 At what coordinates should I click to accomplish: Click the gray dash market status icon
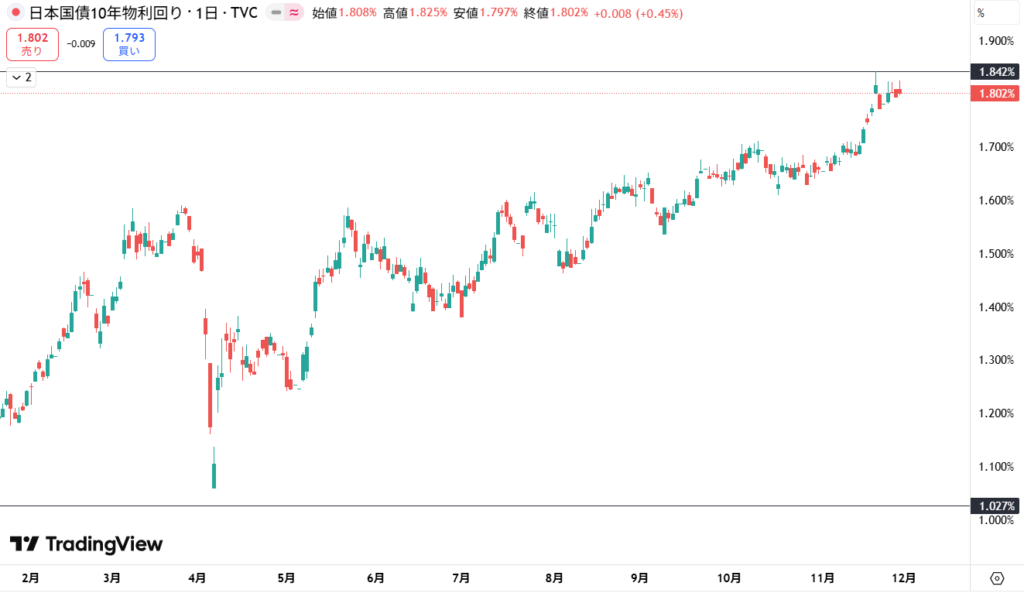pyautogui.click(x=275, y=13)
